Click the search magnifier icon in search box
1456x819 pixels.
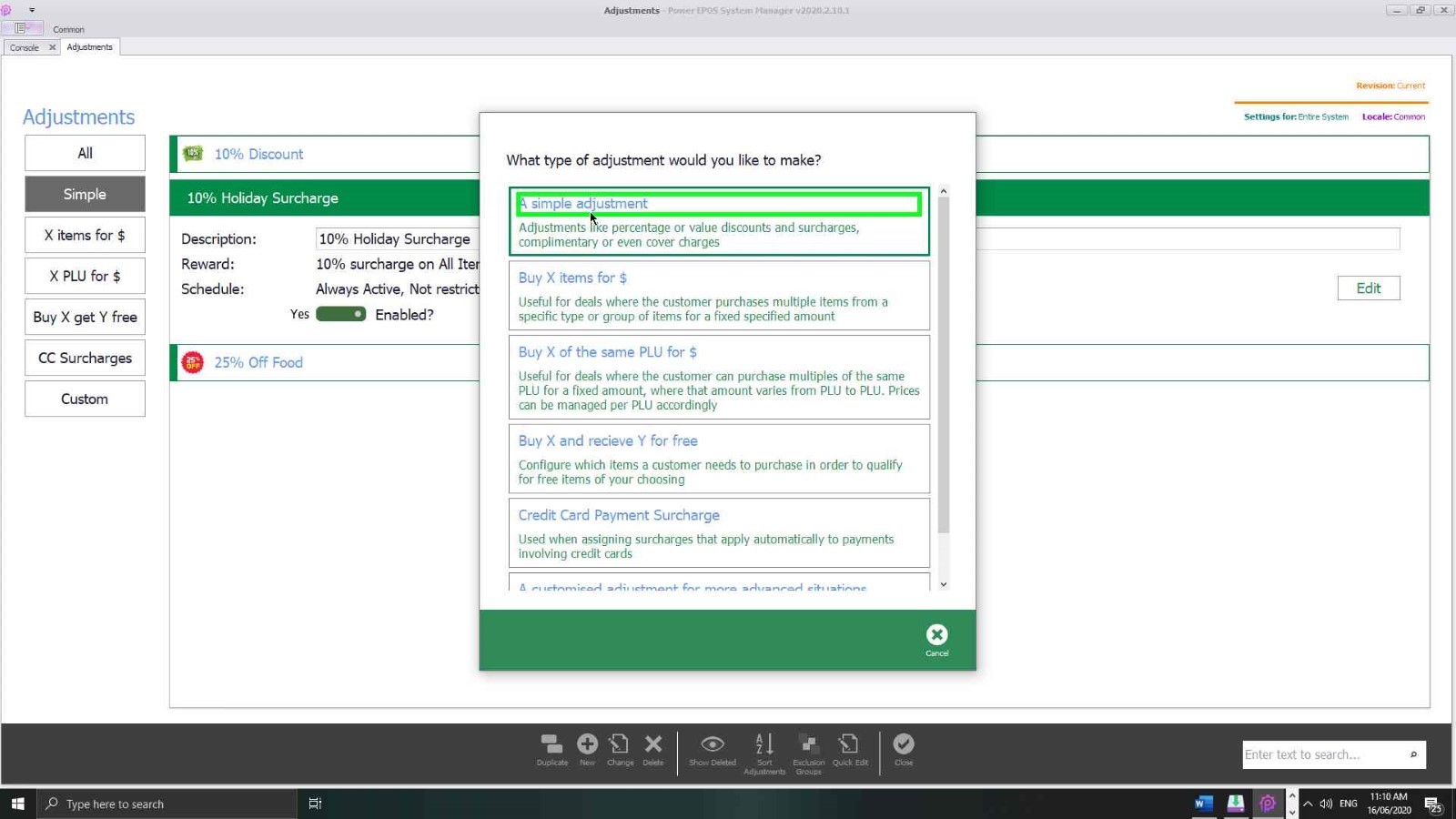tap(1413, 754)
